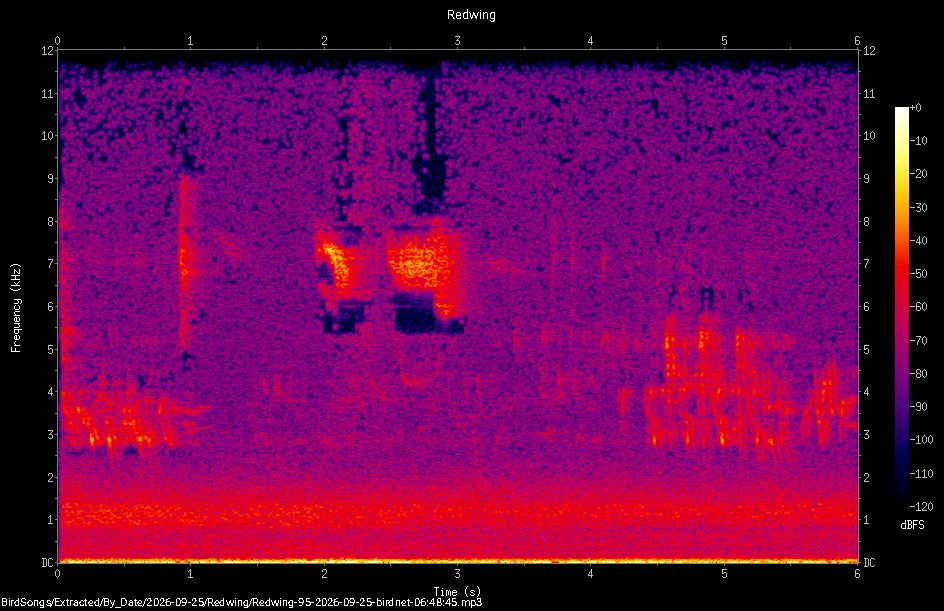Click the "-100" value on the dBFS scale
944x611 pixels.
(922, 440)
